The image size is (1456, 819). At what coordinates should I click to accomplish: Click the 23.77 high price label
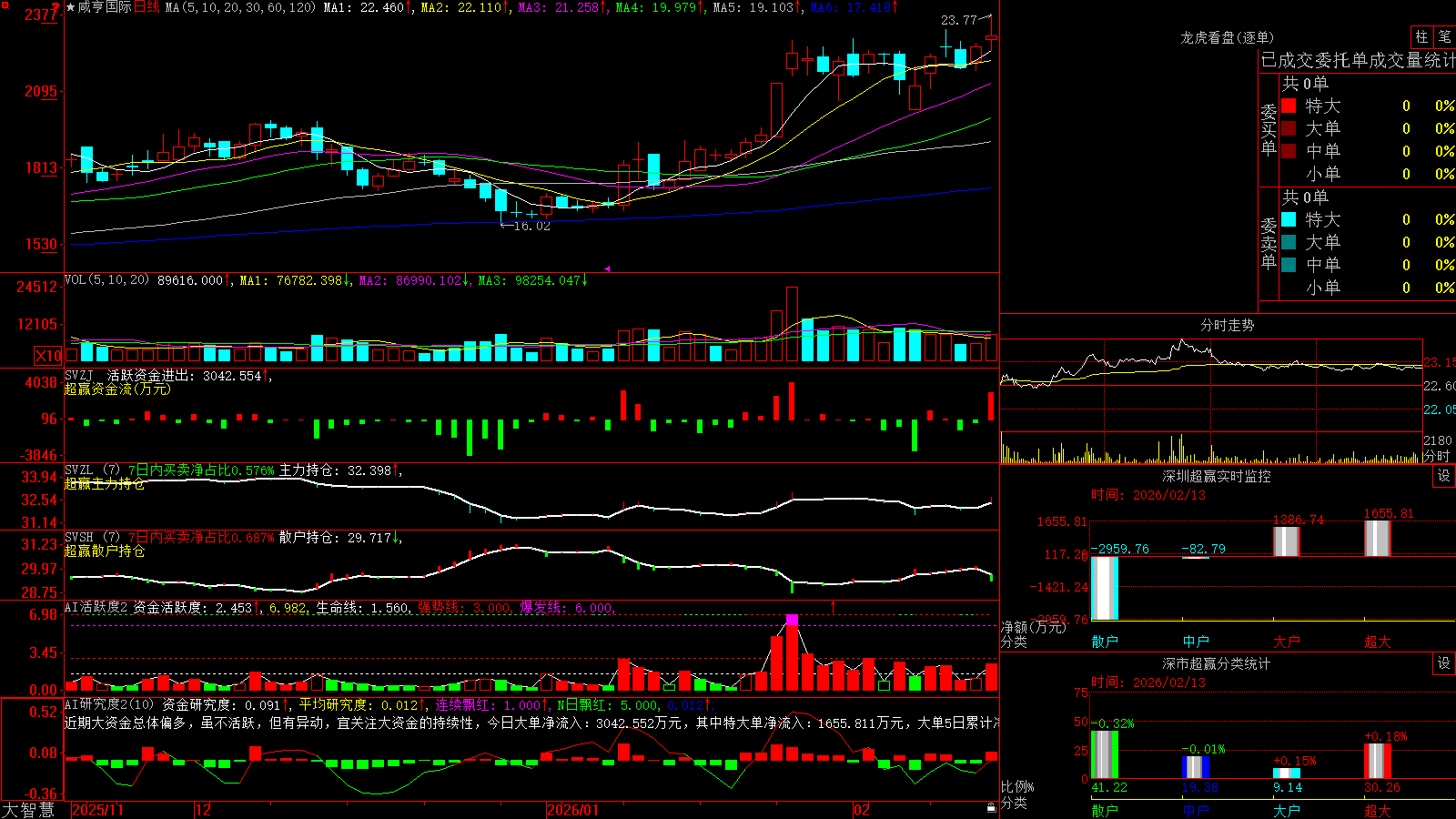pos(959,19)
